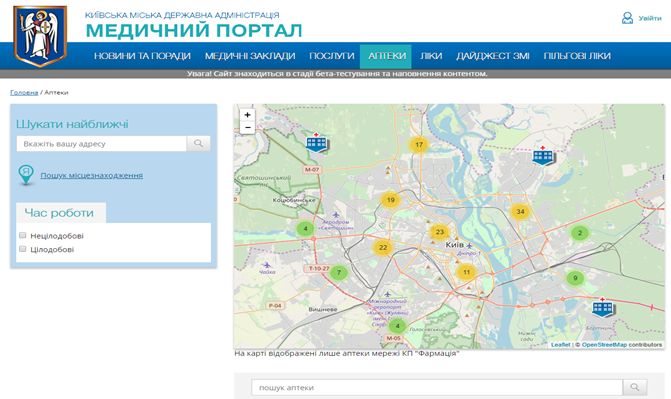
Task: Open the Kyiv coat of arms logo
Action: tap(40, 36)
